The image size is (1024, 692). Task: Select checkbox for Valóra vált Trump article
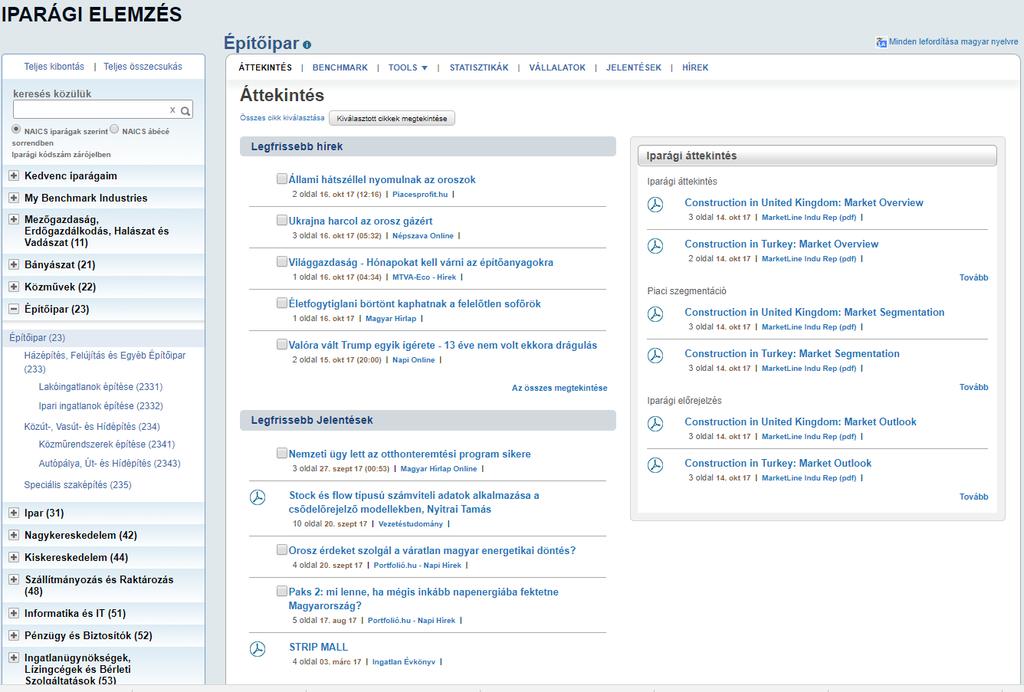pyautogui.click(x=281, y=344)
